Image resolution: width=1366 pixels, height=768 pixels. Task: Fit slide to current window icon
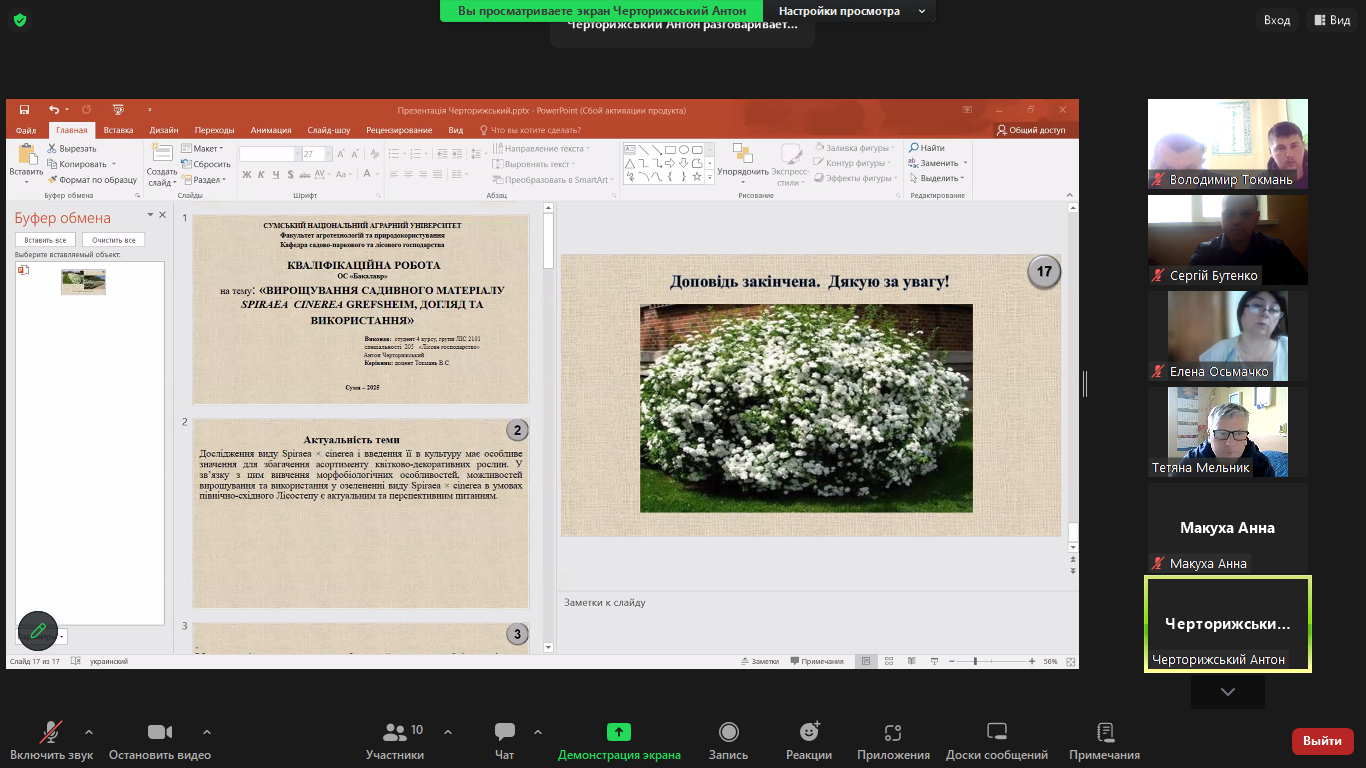[x=1070, y=661]
